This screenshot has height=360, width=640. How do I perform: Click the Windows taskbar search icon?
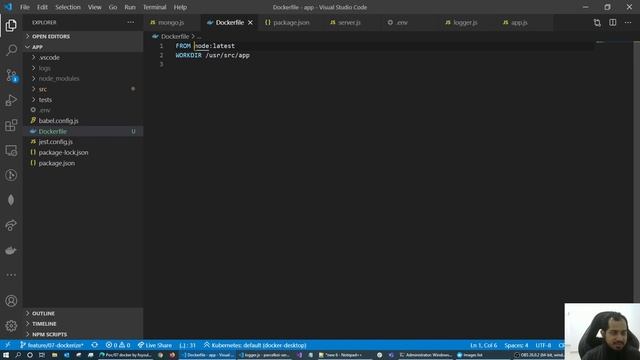pos(18,355)
